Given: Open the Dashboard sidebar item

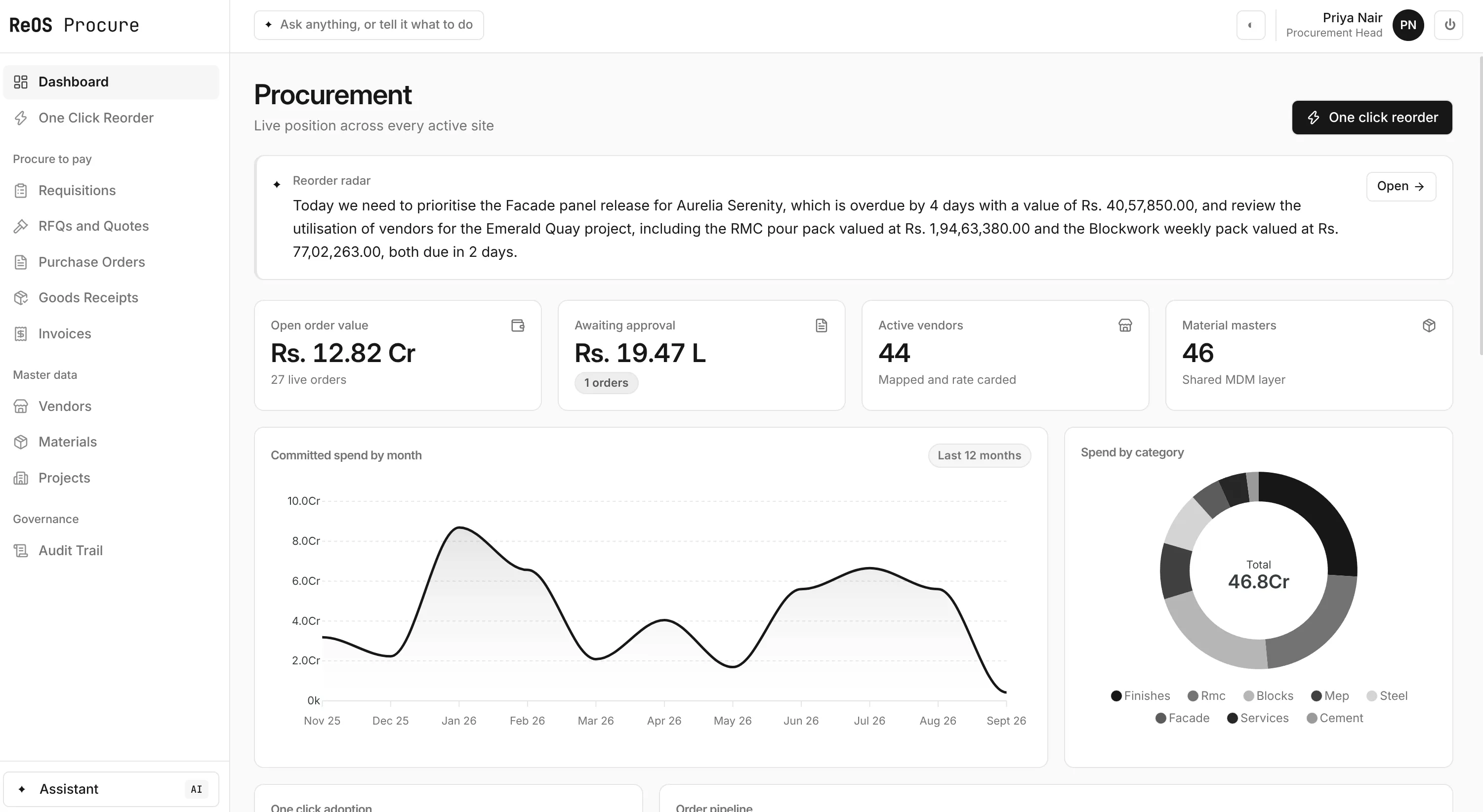Looking at the screenshot, I should (111, 81).
